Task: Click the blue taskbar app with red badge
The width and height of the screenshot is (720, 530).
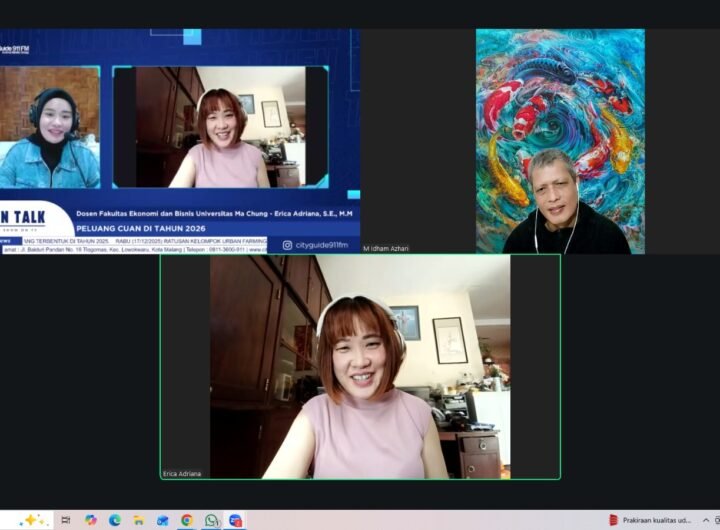Action: (235, 520)
